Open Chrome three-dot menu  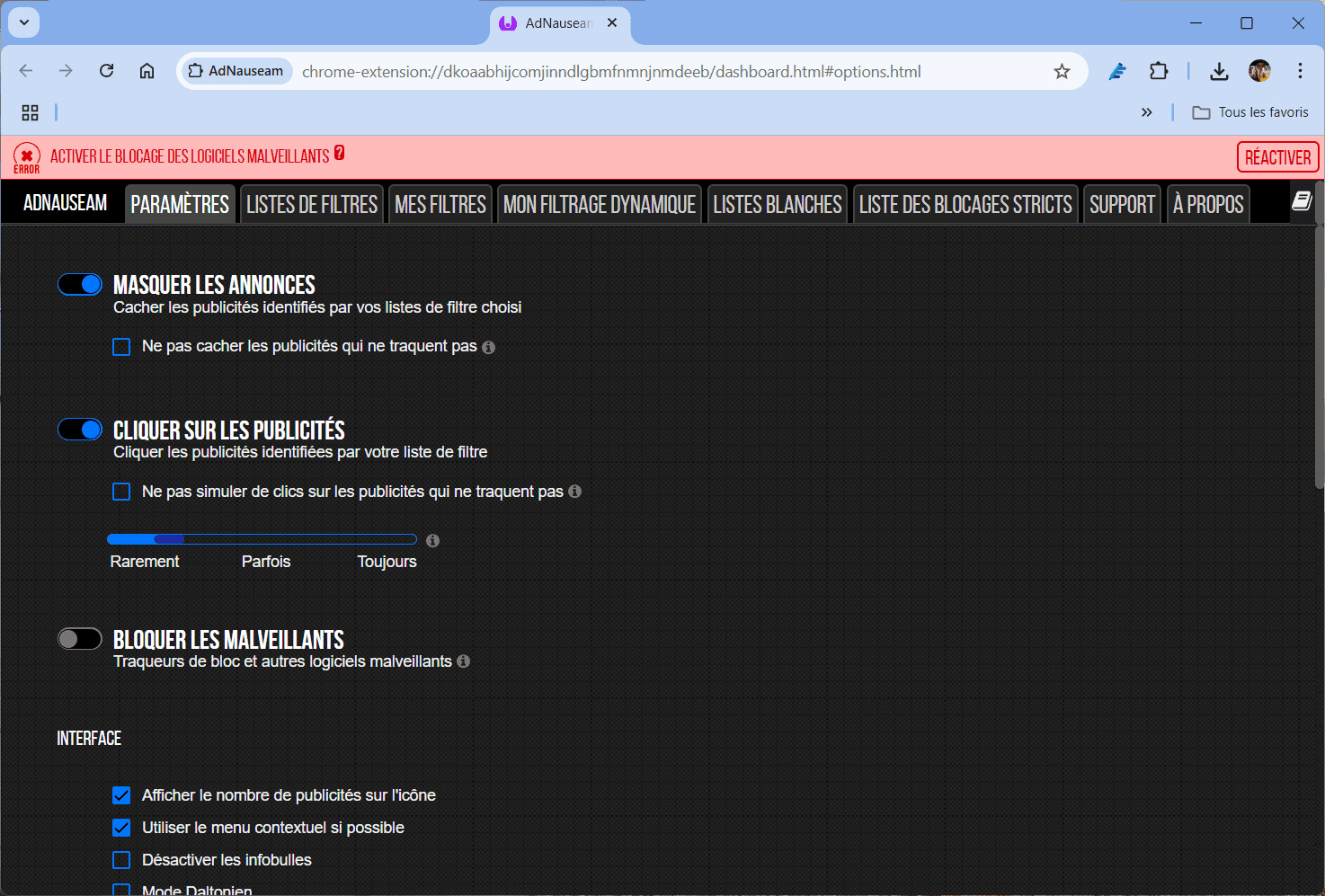tap(1300, 71)
